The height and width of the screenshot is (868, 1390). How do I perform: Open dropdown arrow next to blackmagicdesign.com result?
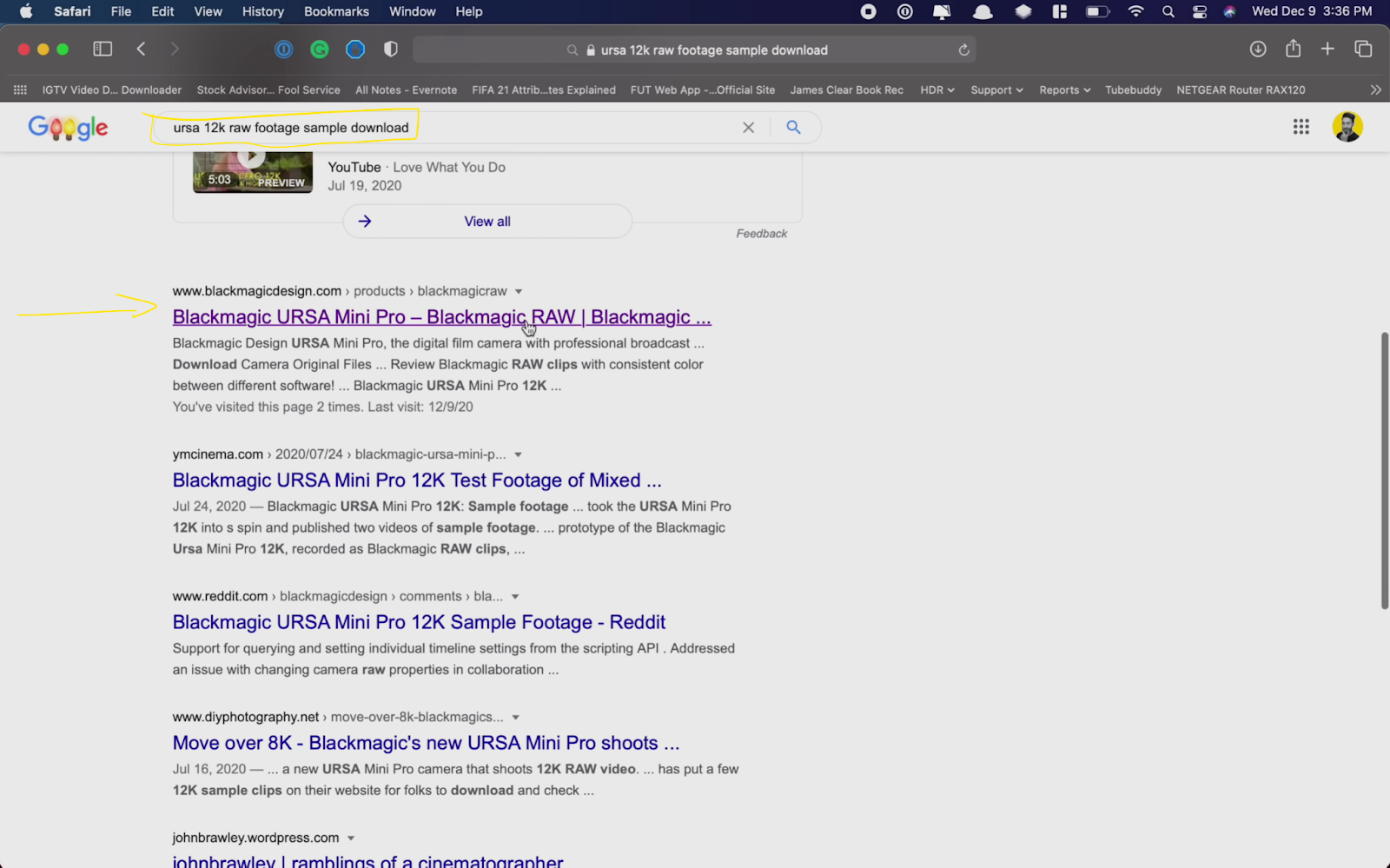click(519, 291)
